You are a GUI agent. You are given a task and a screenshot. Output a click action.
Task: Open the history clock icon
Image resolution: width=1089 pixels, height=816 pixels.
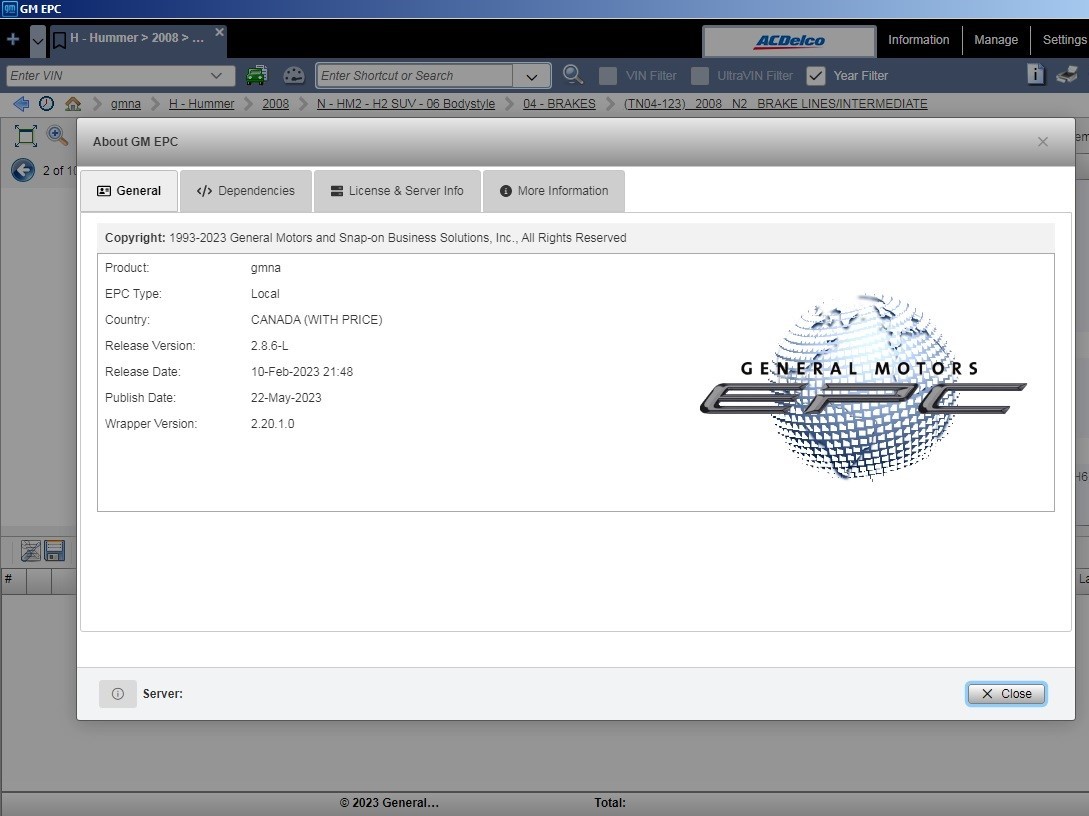click(x=47, y=103)
